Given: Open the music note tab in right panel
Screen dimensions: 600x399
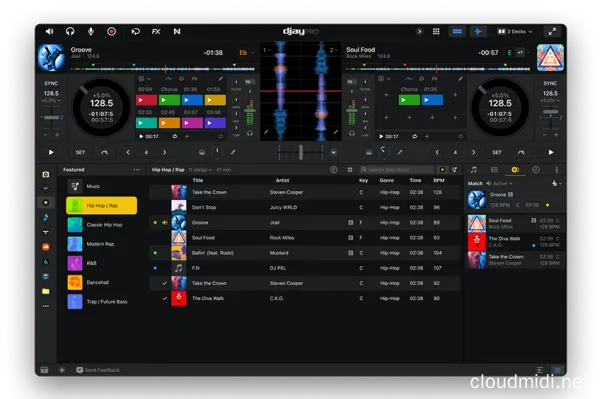Looking at the screenshot, I should [x=474, y=169].
